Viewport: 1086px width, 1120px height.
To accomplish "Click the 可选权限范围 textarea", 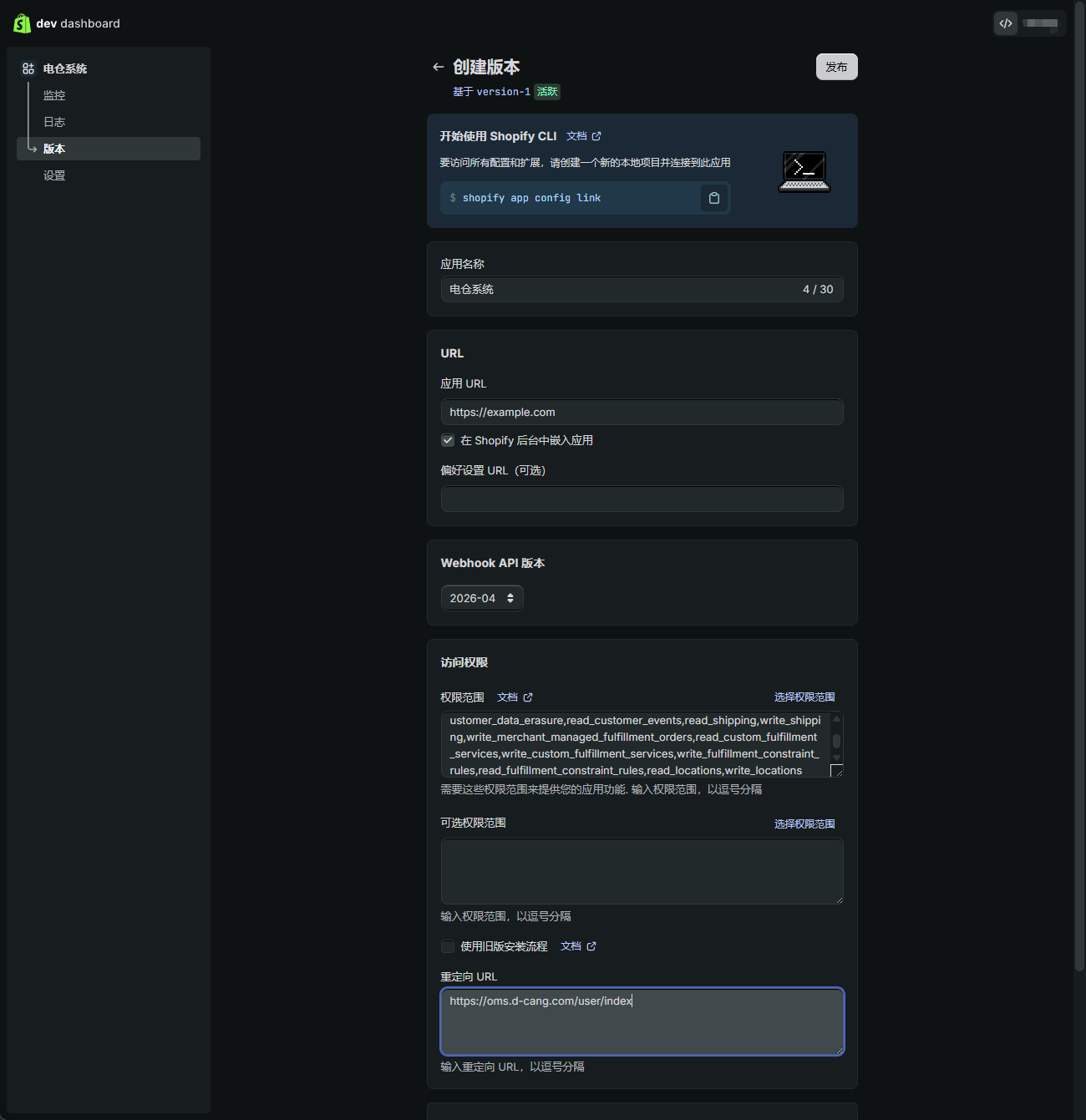I will click(642, 872).
